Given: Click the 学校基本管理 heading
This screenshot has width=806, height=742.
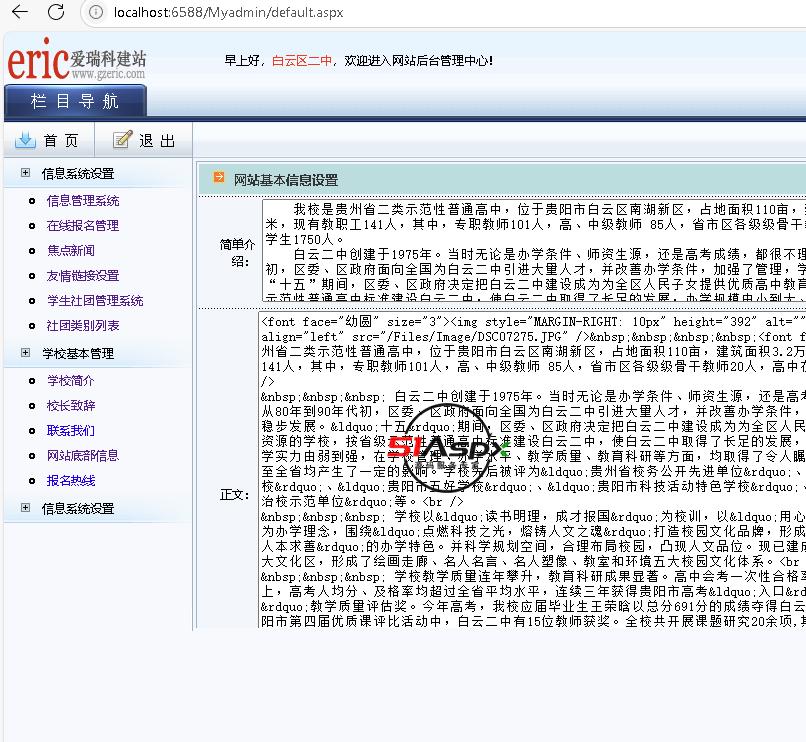Looking at the screenshot, I should coord(78,354).
